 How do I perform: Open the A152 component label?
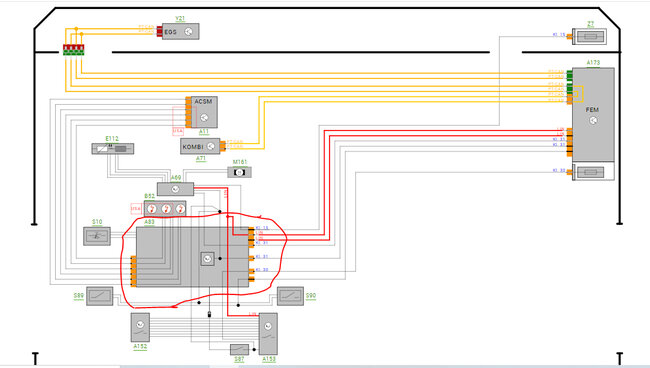[x=140, y=347]
